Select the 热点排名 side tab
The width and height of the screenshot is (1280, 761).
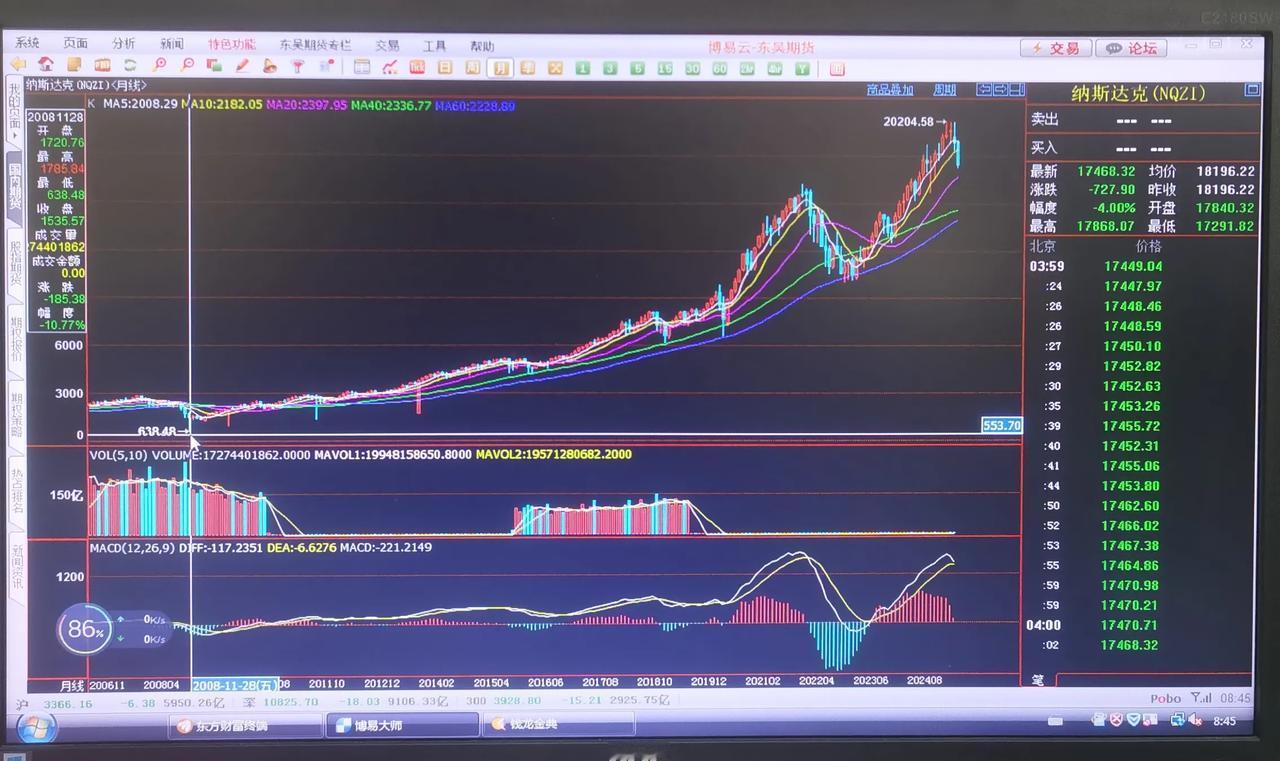tap(17, 493)
